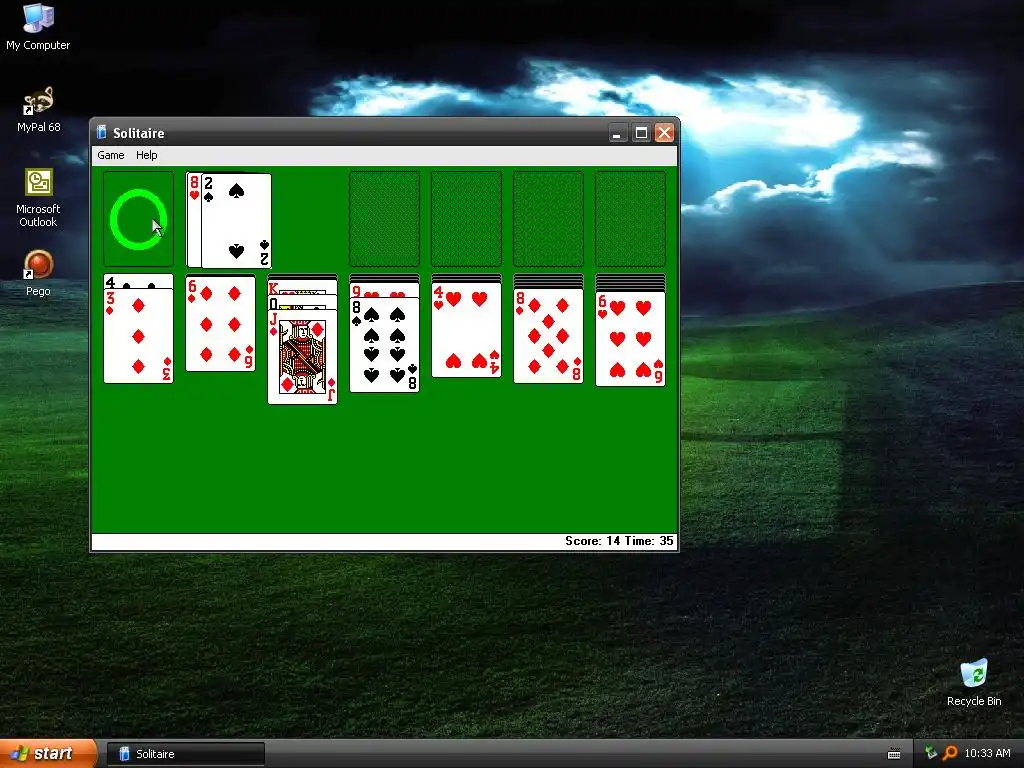The height and width of the screenshot is (768, 1024).
Task: Minimize the Solitaire window
Action: [x=616, y=133]
